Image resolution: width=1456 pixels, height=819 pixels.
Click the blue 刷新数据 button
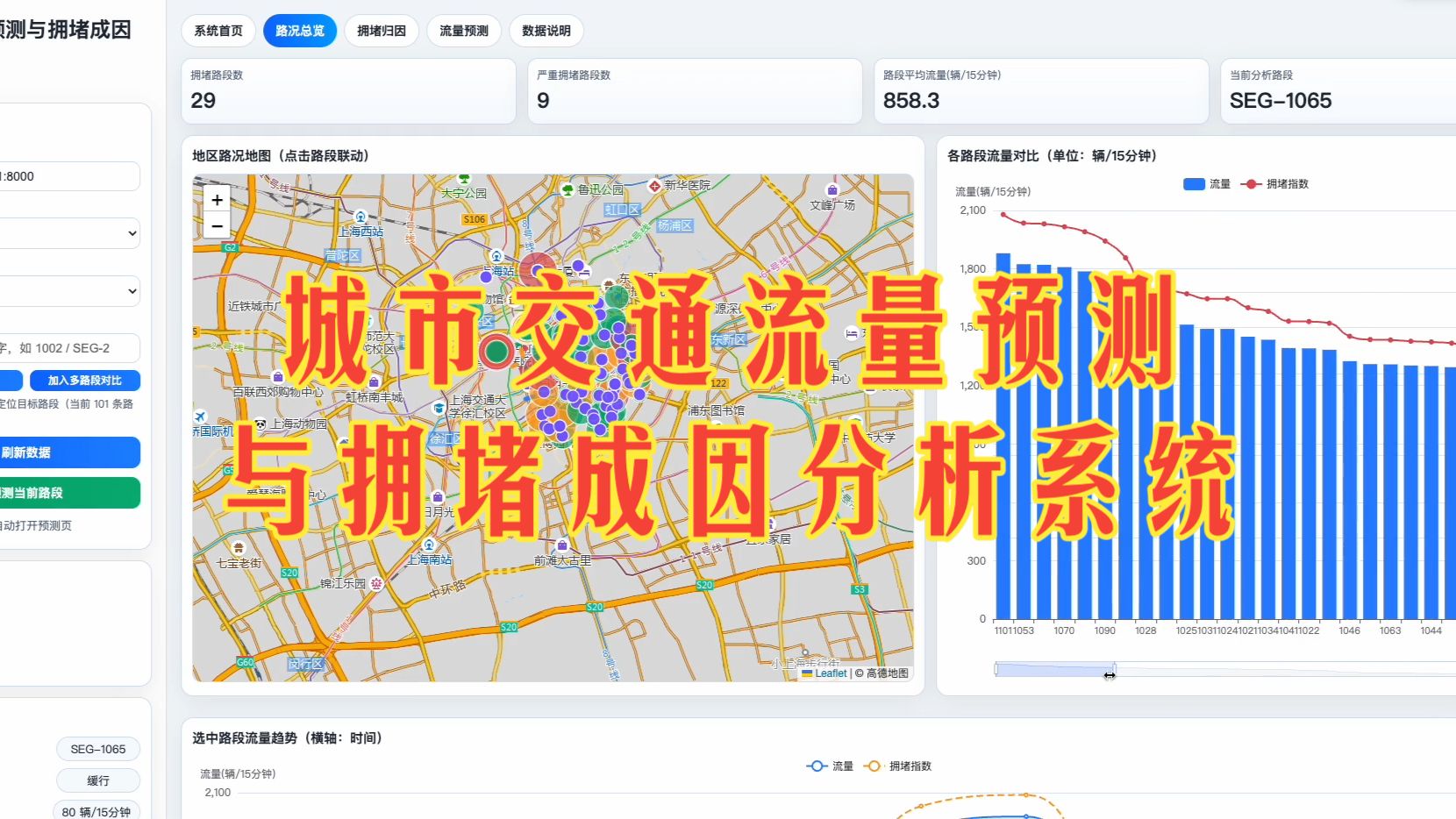point(70,452)
